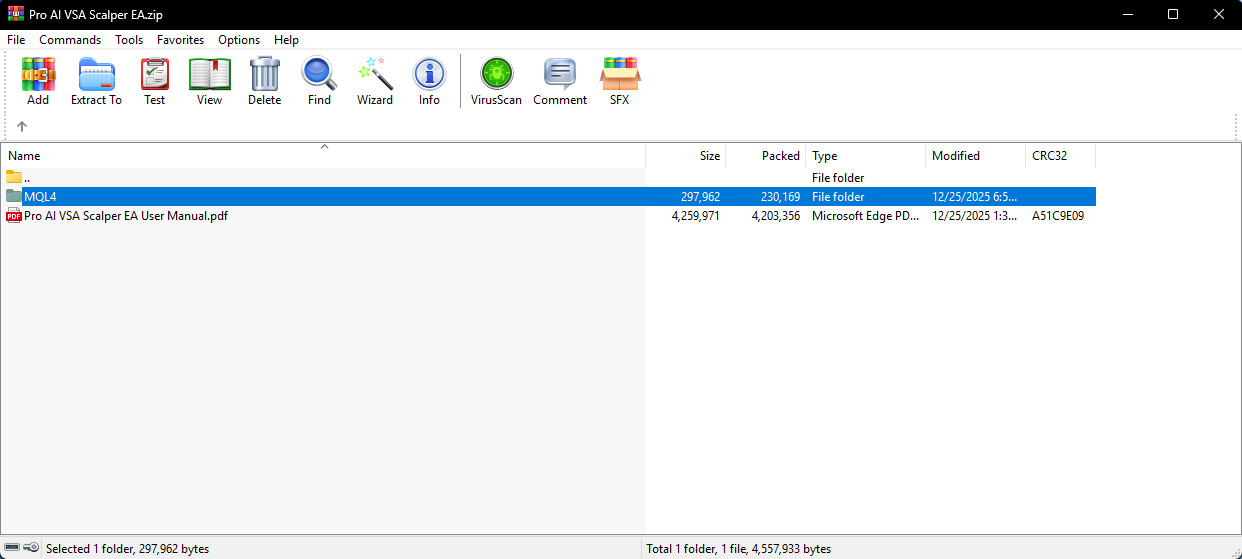Viewport: 1242px width, 559px height.
Task: Click the MQL4 folder icon
Action: (14, 197)
